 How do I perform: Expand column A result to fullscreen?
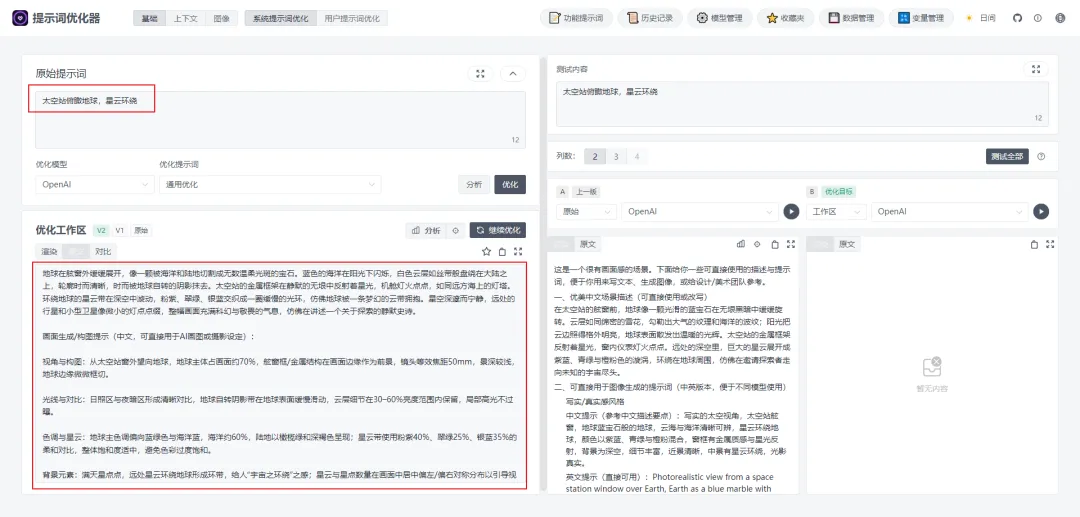point(791,244)
